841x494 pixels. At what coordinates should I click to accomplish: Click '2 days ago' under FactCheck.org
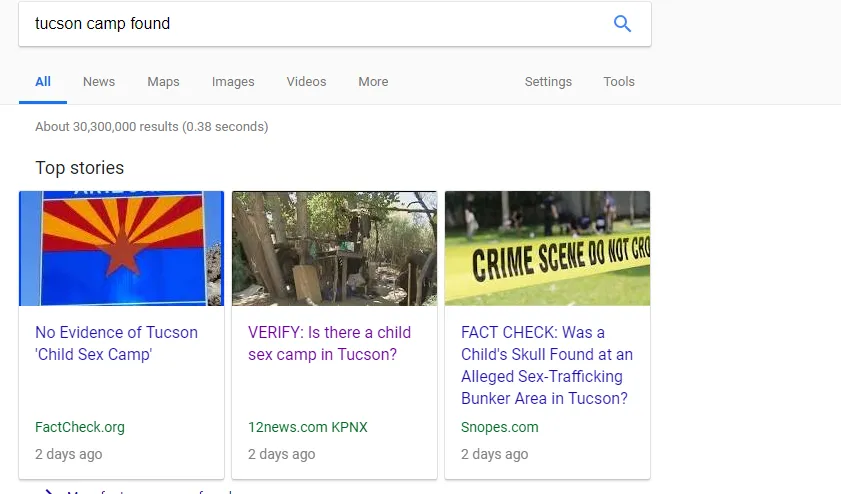pyautogui.click(x=69, y=454)
